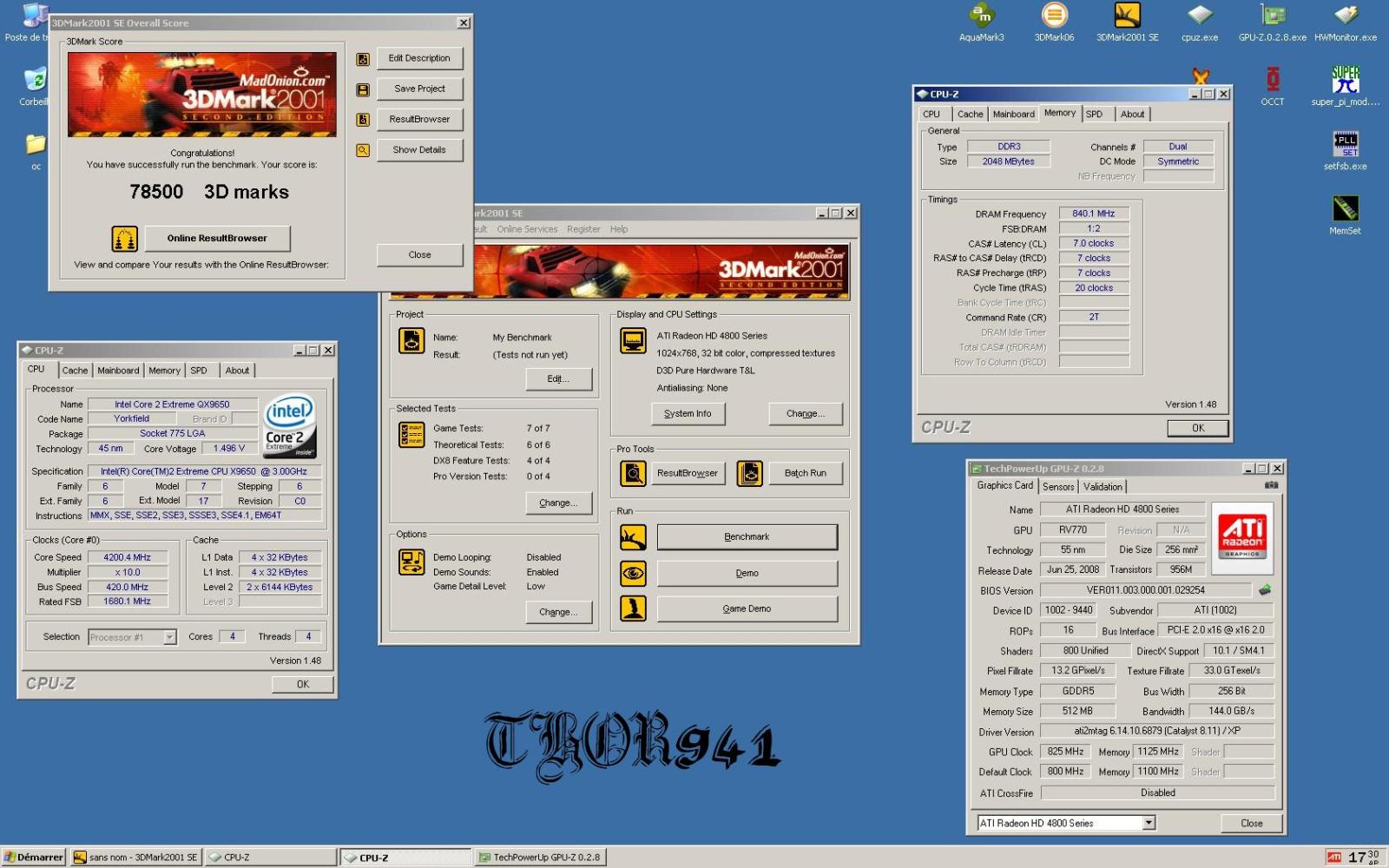Click the Intel Core 2 Extreme logo
The height and width of the screenshot is (868, 1389).
pyautogui.click(x=290, y=426)
